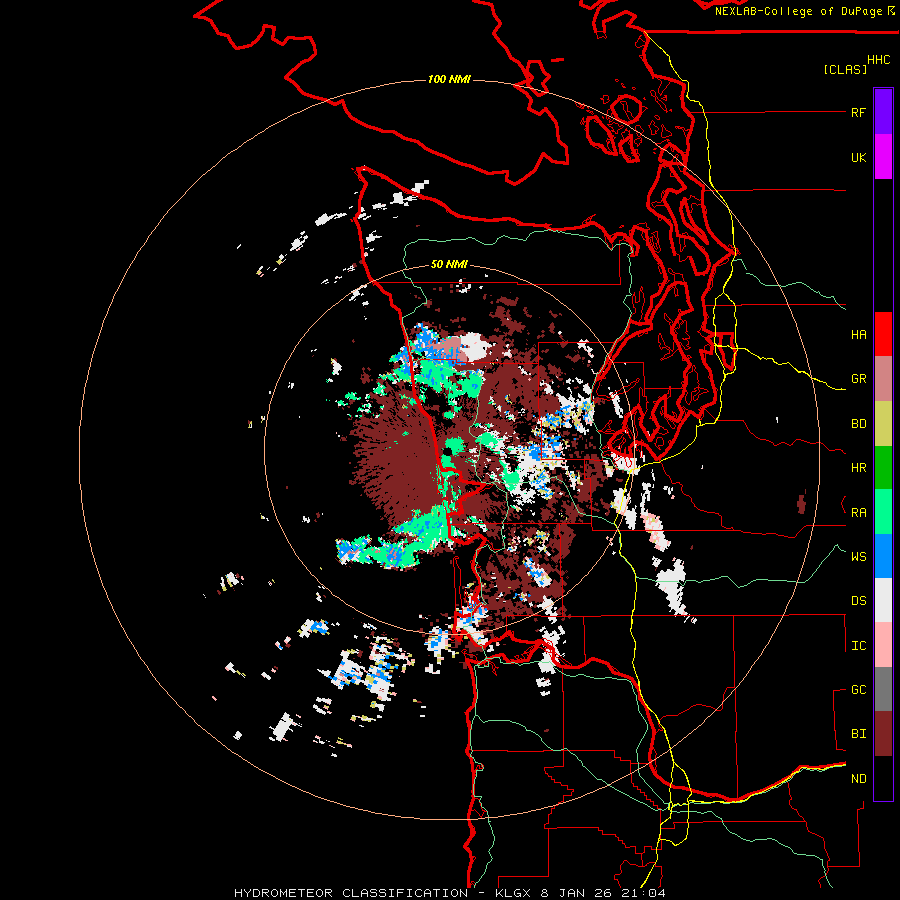Viewport: 900px width, 900px height.
Task: Click the 21:04 timestamp
Action: pyautogui.click(x=642, y=893)
